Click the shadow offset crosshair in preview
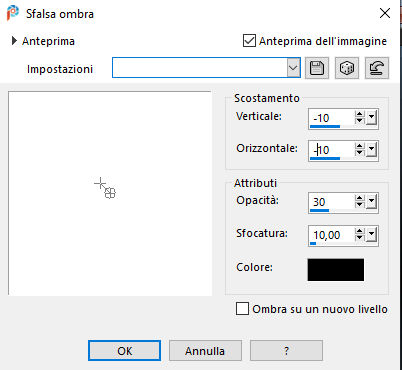Image resolution: width=402 pixels, height=370 pixels. point(100,183)
